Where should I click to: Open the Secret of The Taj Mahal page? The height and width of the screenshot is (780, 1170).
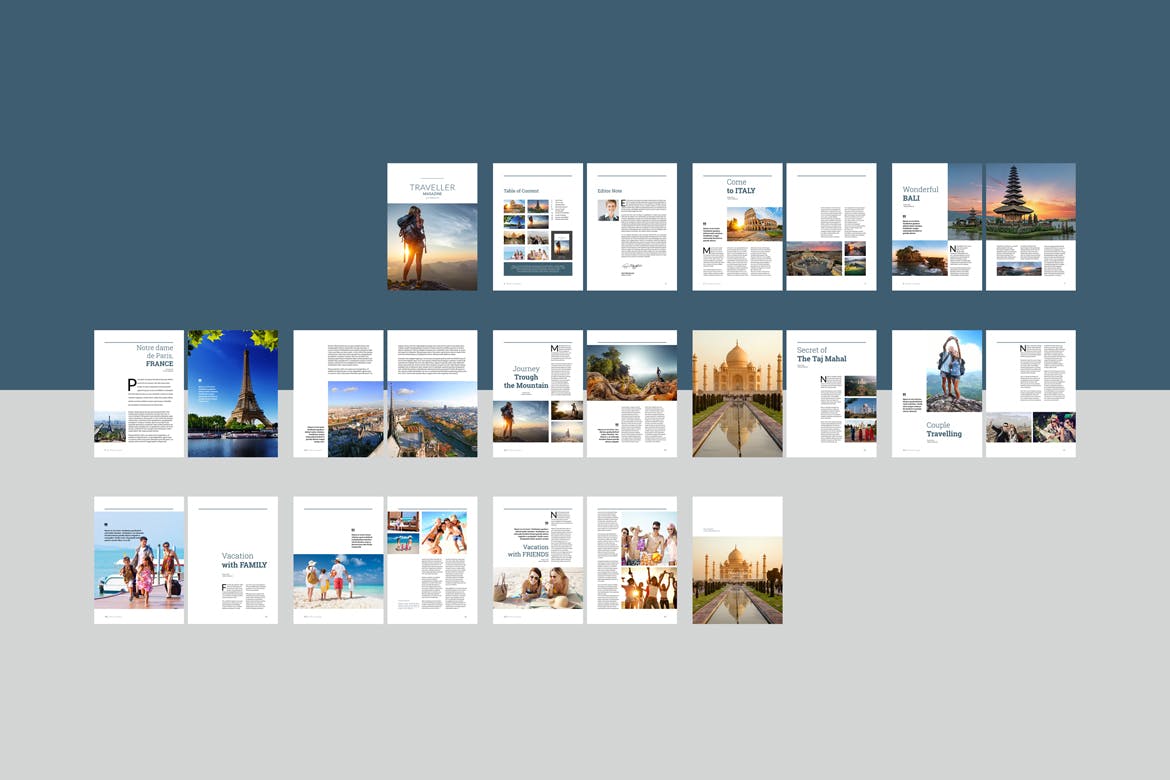pos(831,393)
